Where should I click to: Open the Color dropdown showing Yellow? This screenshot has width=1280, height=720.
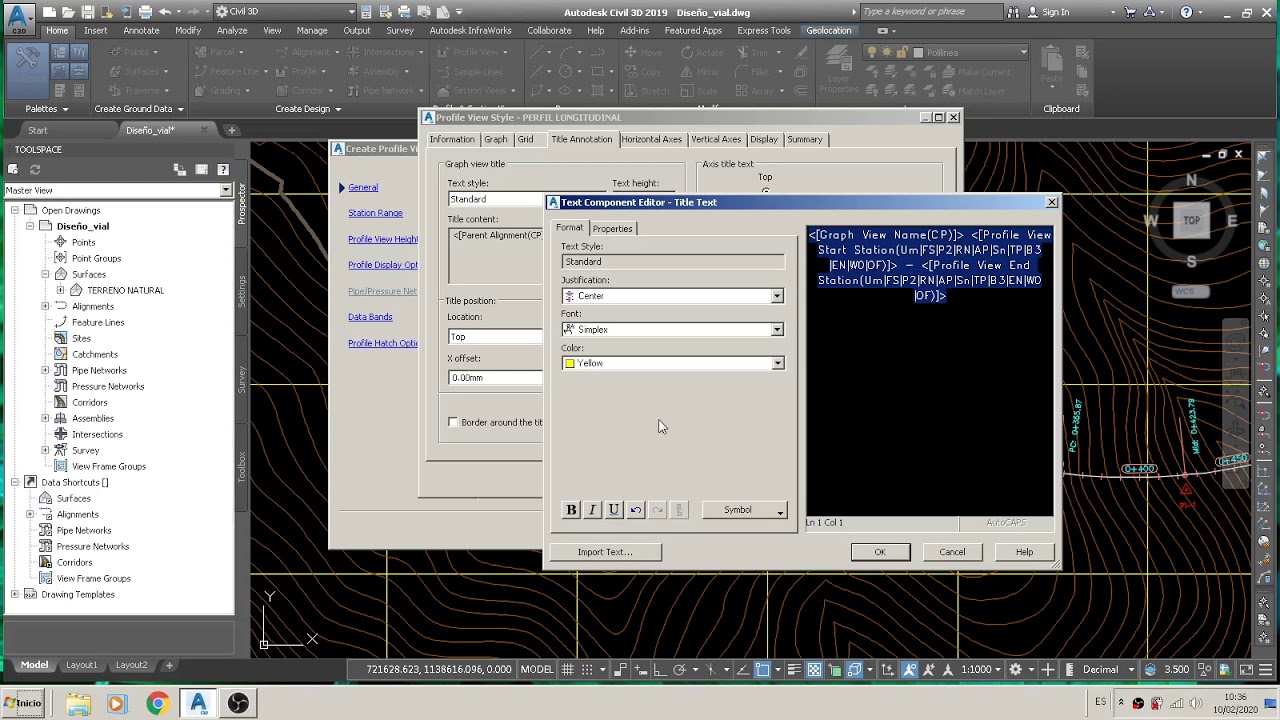pyautogui.click(x=777, y=364)
